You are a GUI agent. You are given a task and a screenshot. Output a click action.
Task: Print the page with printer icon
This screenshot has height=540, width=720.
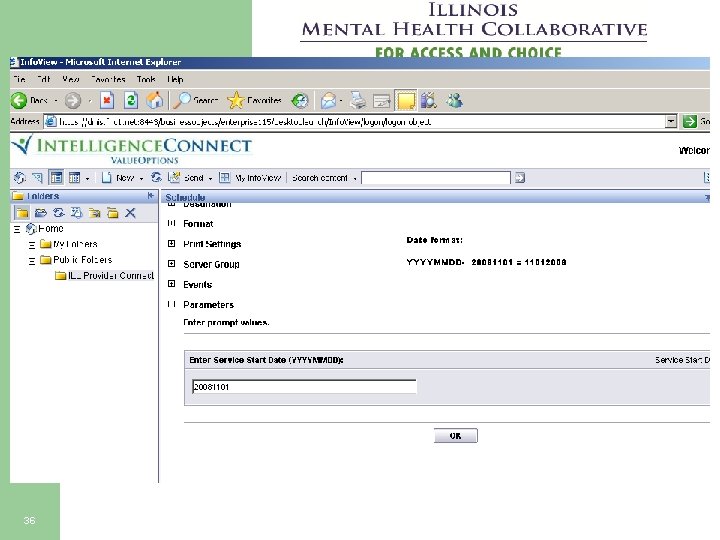358,100
